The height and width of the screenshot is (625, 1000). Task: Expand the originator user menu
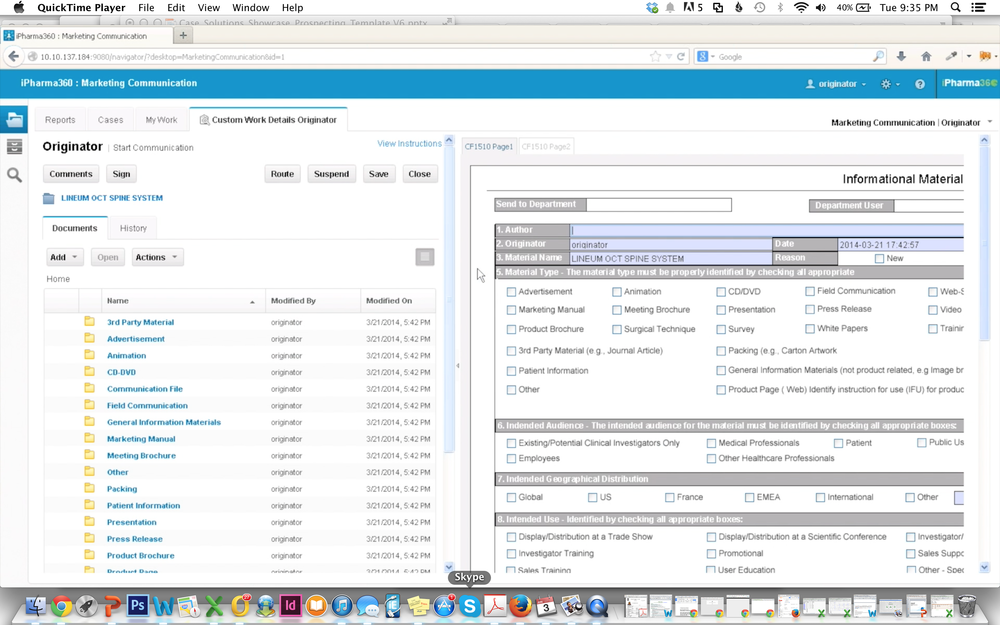pyautogui.click(x=834, y=84)
